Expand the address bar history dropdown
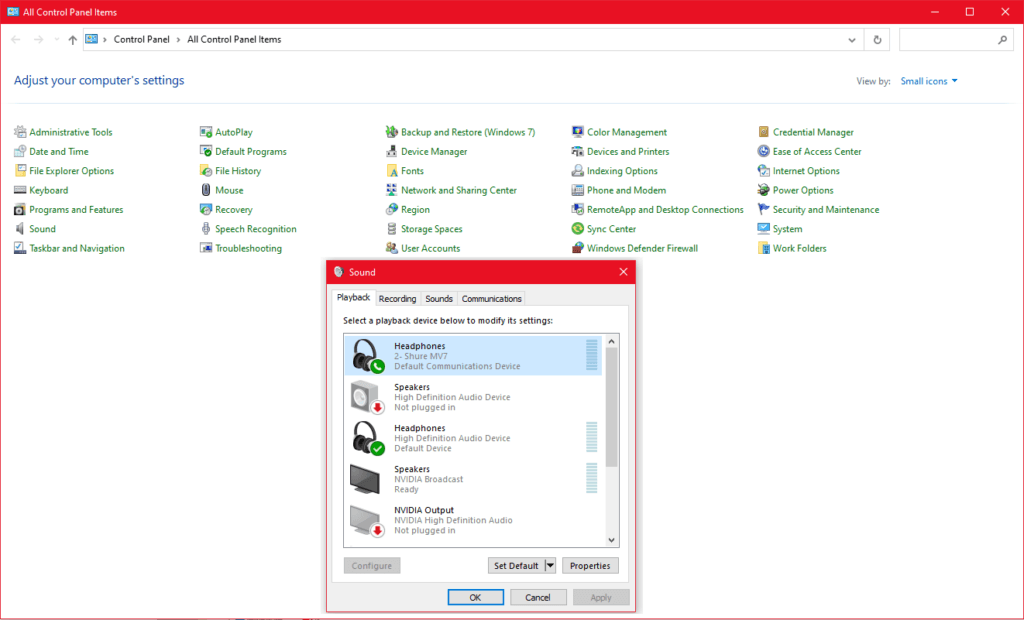 tap(852, 40)
